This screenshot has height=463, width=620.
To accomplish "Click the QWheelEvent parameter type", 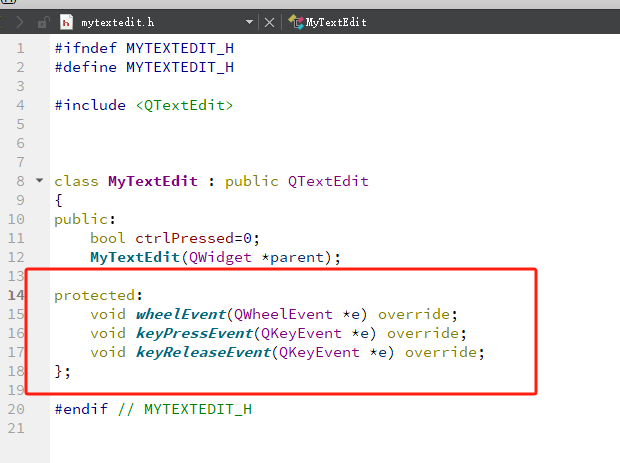I will coord(283,314).
